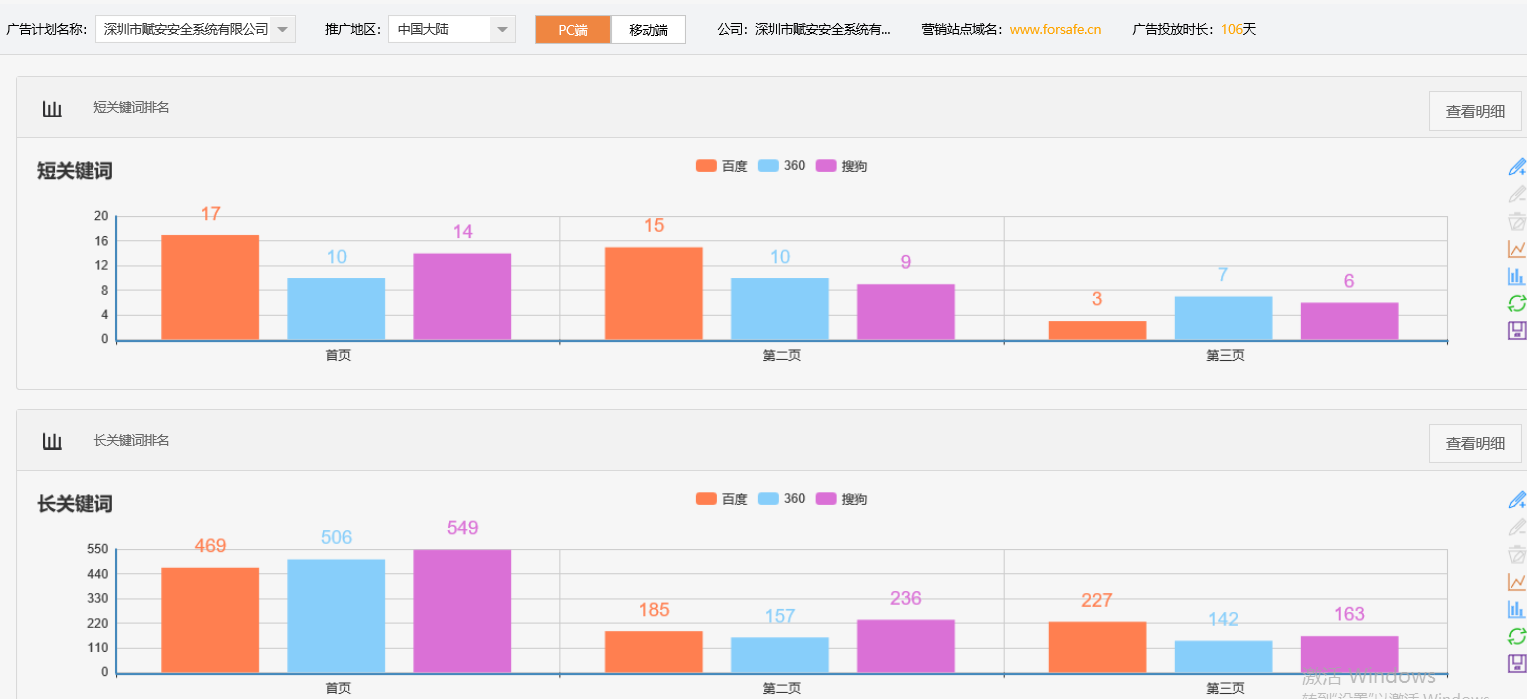Click the orange 首页 bar in the short keyword chart

point(209,290)
